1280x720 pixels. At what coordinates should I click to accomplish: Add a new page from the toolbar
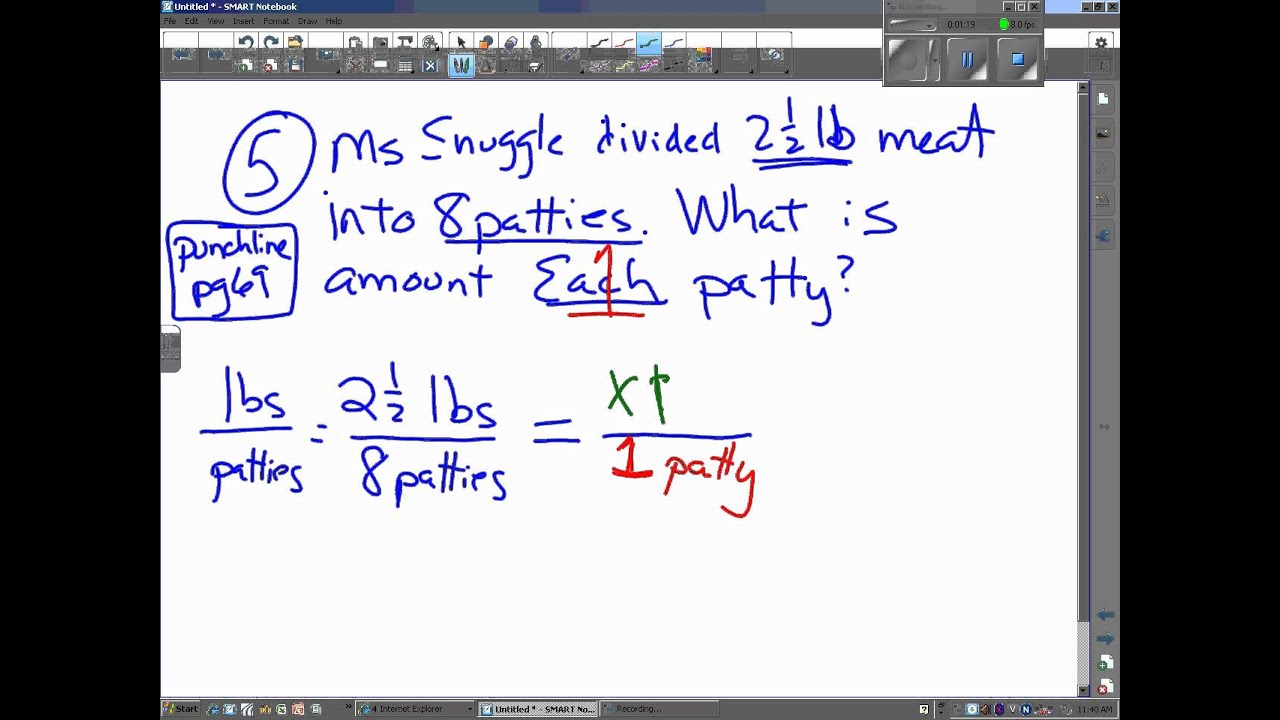pos(246,65)
